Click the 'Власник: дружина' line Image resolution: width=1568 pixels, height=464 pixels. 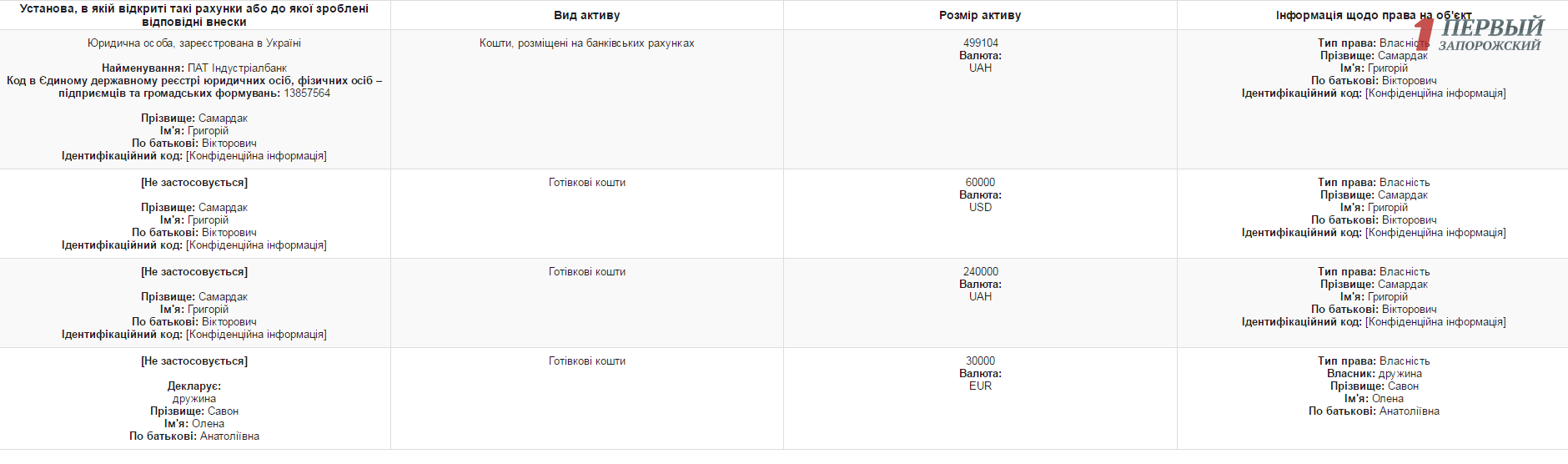tap(1374, 374)
